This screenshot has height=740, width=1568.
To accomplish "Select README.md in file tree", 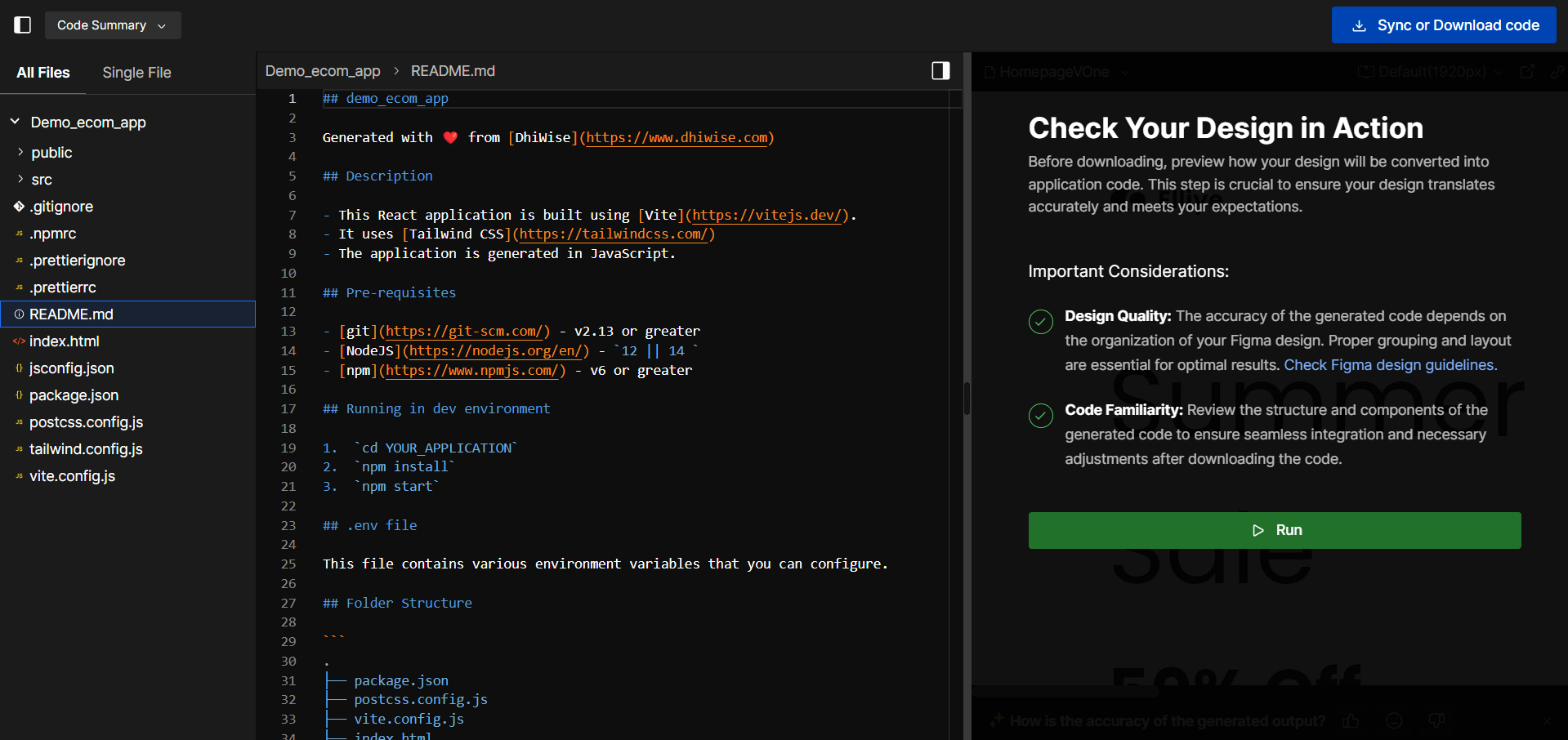I will (127, 314).
